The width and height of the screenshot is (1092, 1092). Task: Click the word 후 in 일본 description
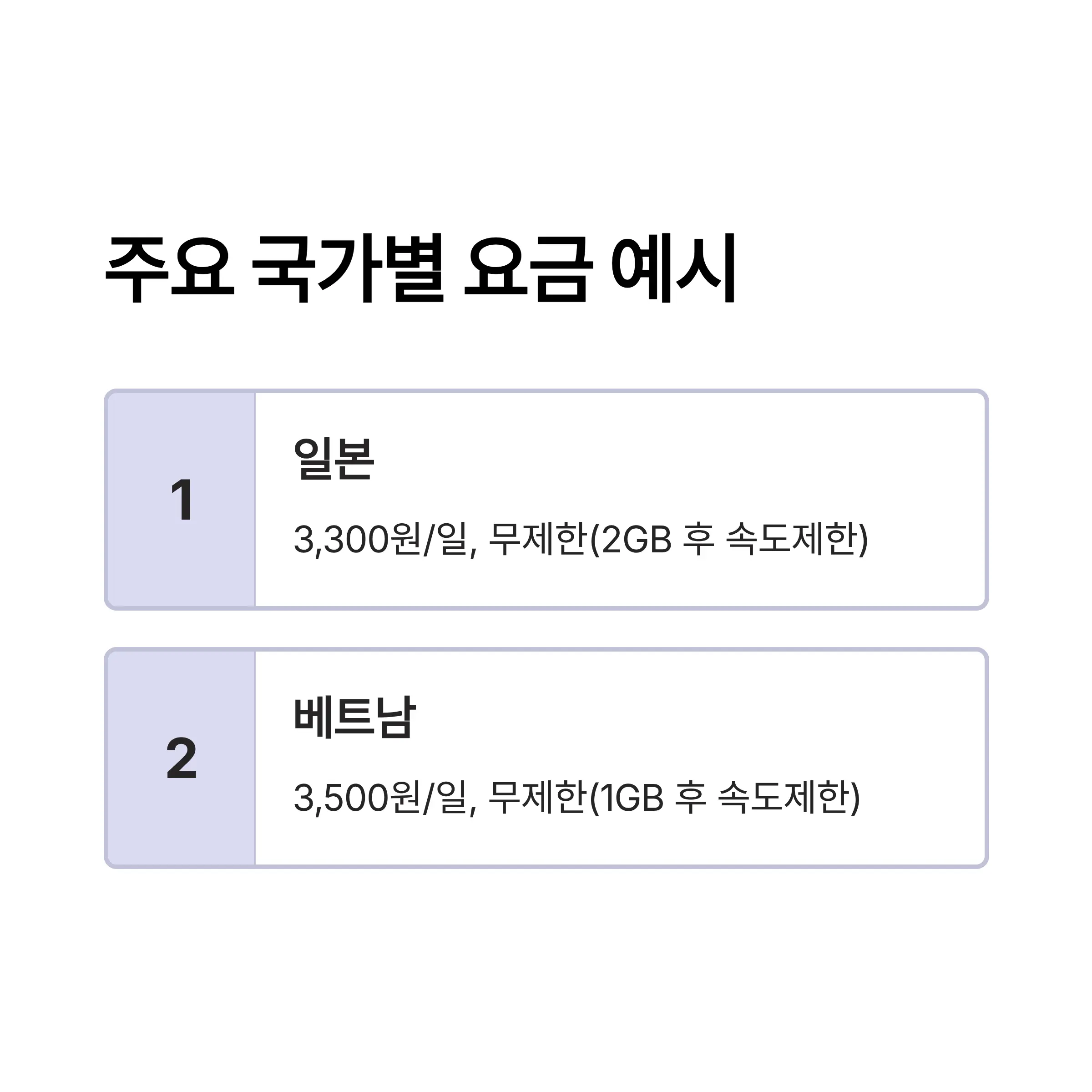[x=698, y=539]
